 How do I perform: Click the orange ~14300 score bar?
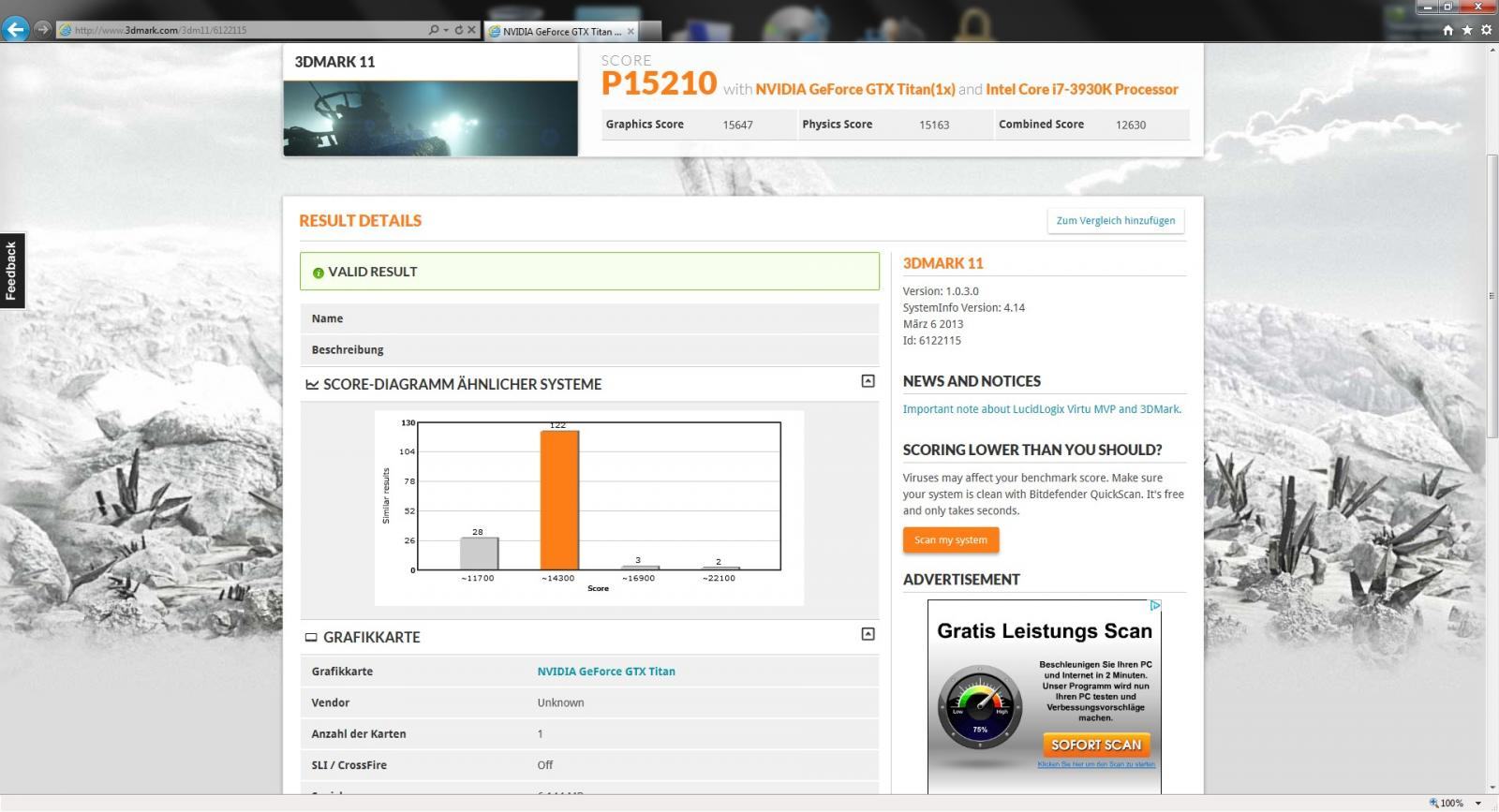coord(559,500)
